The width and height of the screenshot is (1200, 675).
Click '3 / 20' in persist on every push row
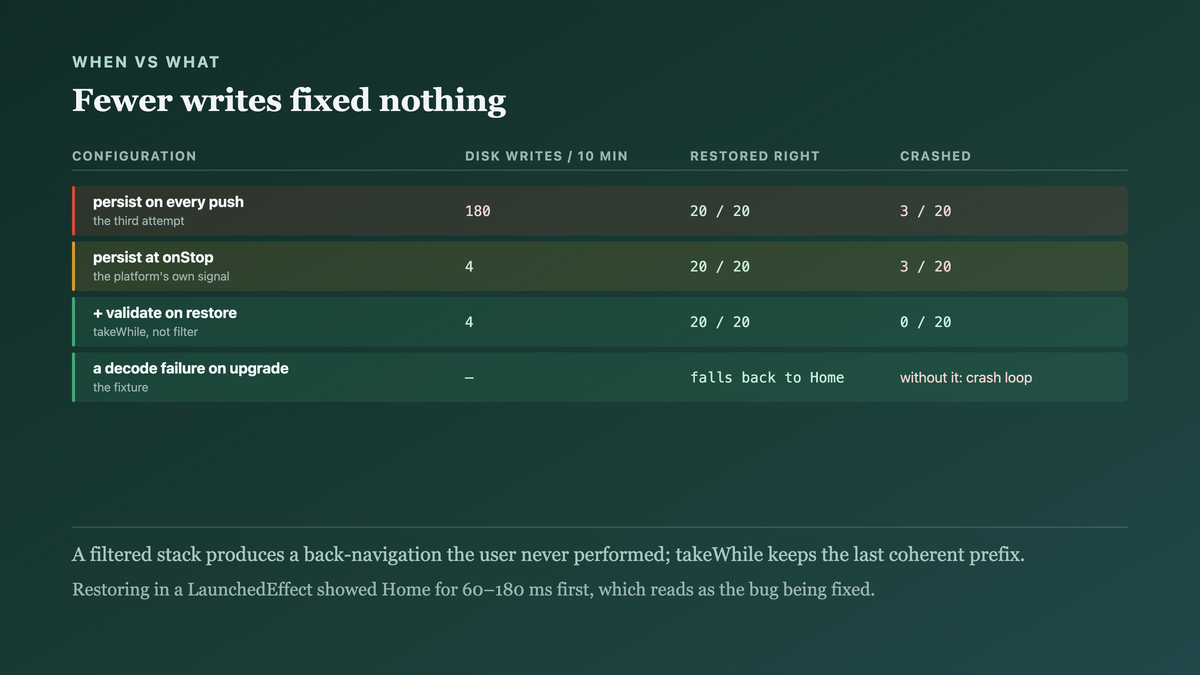click(x=926, y=211)
